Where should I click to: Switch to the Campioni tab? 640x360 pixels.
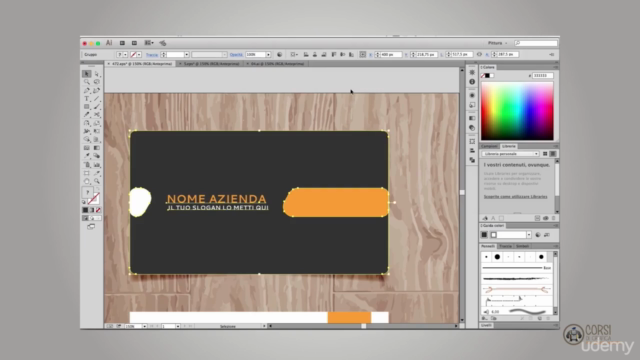coord(489,146)
